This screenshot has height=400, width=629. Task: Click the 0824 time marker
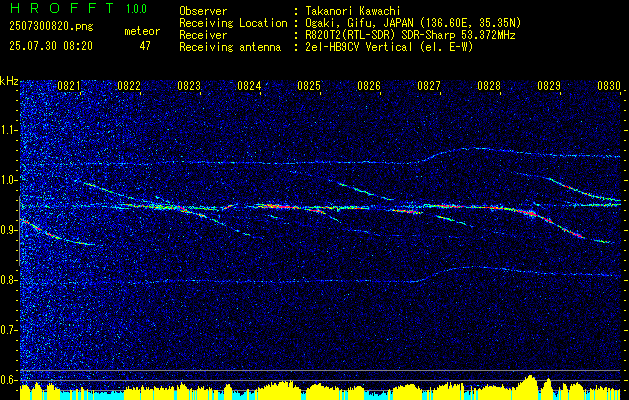pos(249,86)
